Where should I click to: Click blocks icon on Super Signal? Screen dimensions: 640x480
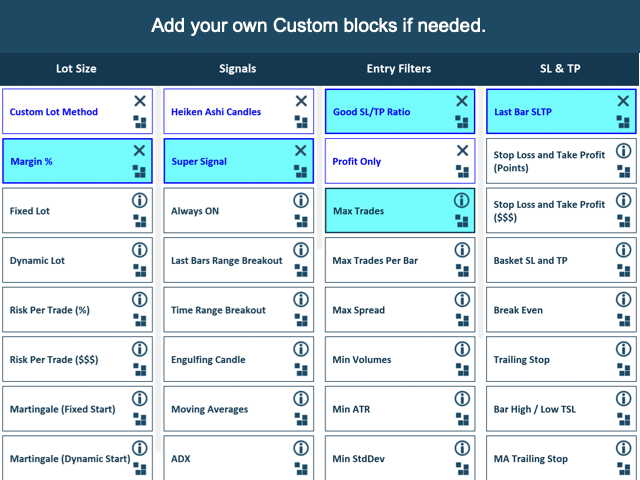pos(301,171)
